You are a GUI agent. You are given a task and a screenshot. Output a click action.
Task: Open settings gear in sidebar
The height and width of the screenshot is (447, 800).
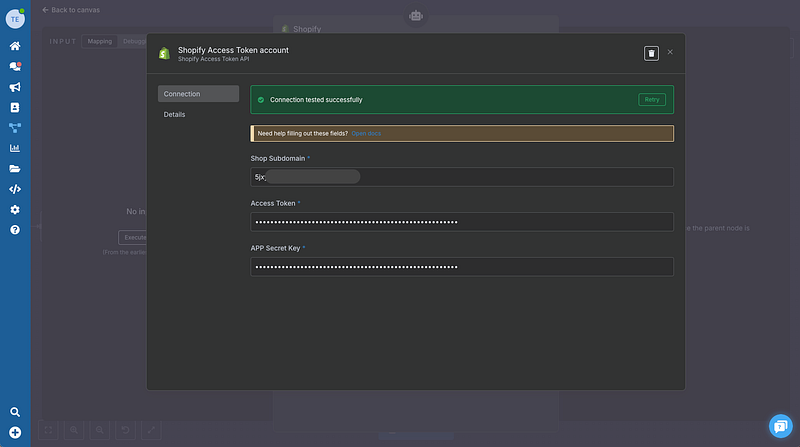pos(15,210)
